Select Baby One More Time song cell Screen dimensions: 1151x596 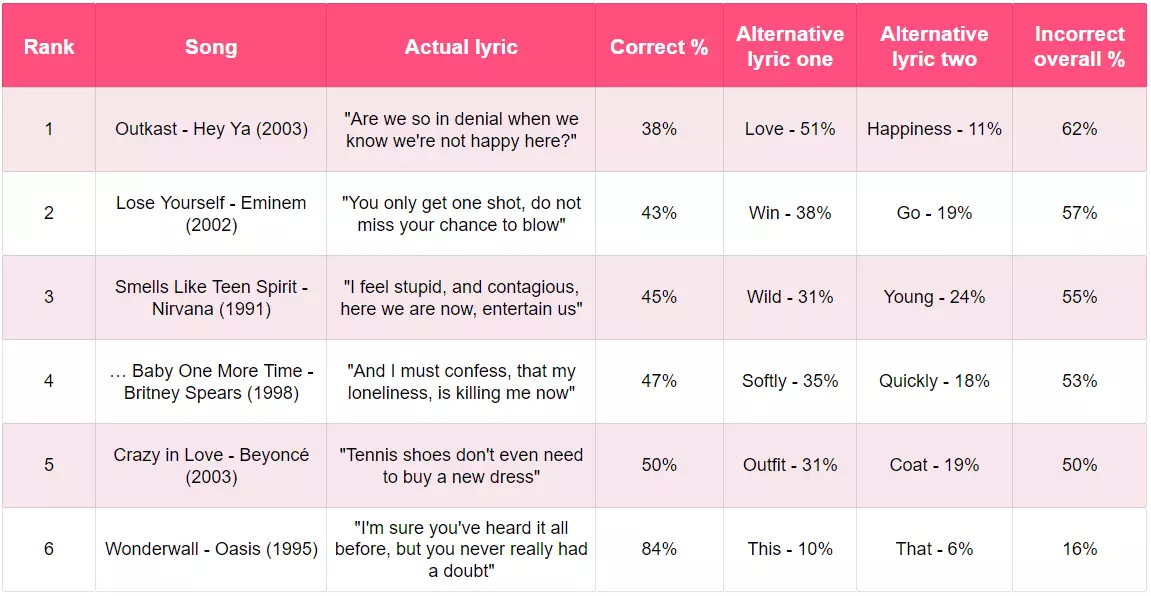pos(211,381)
